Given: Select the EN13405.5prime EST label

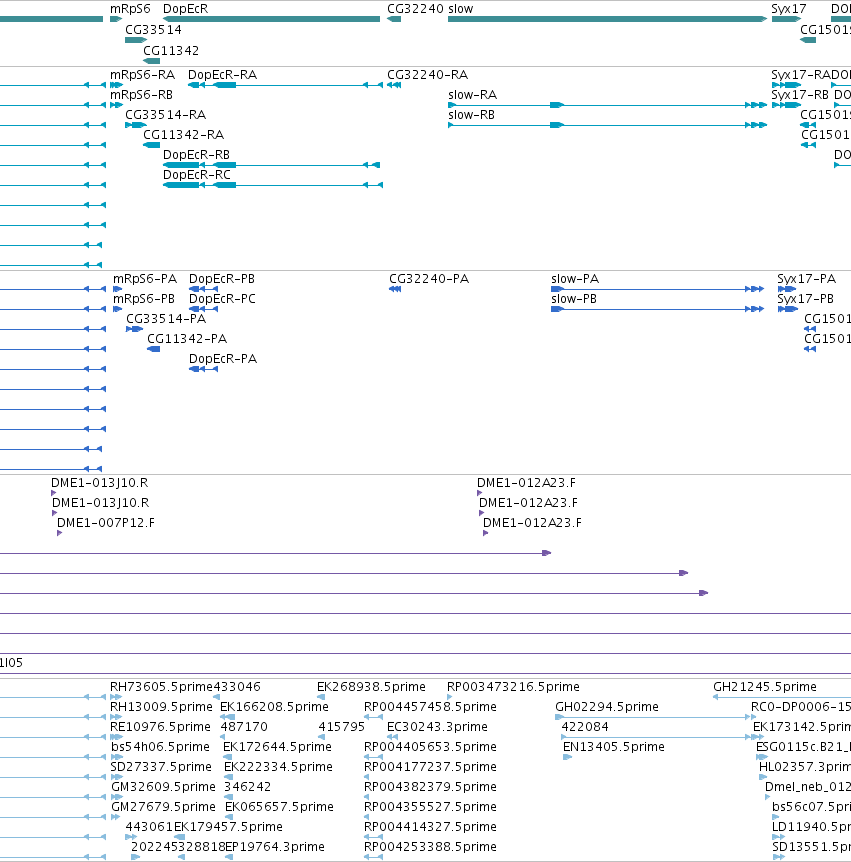Looking at the screenshot, I should [614, 747].
